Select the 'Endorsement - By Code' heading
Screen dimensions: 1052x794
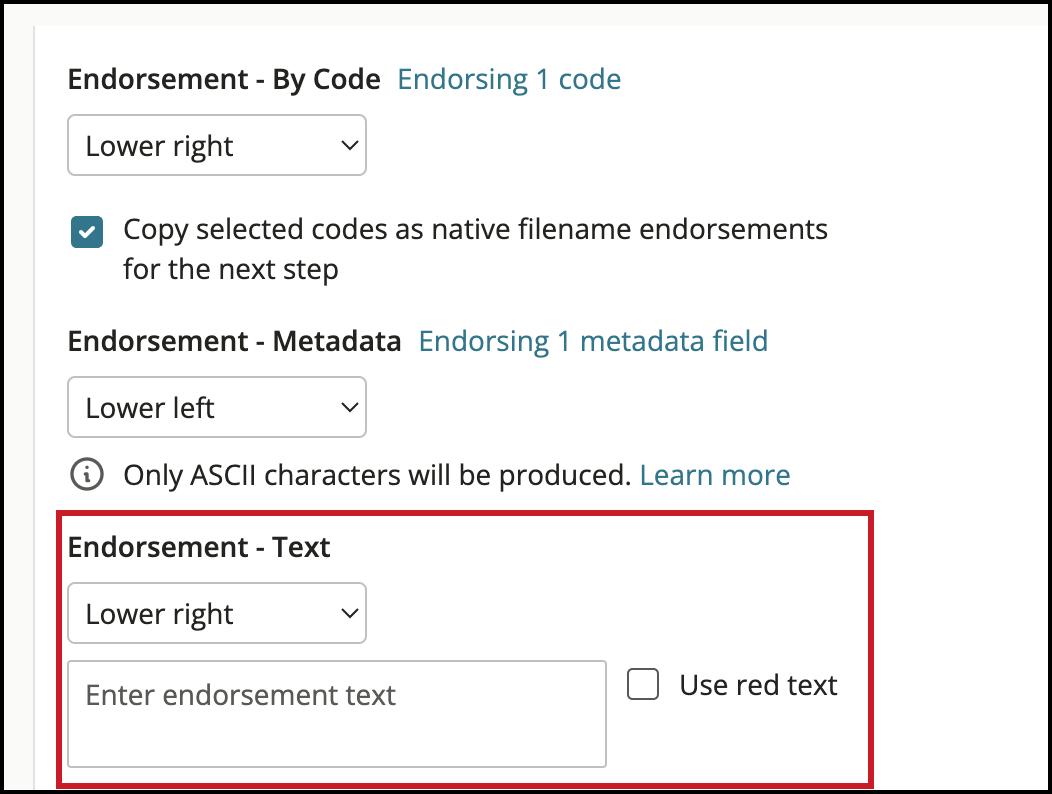coord(224,79)
